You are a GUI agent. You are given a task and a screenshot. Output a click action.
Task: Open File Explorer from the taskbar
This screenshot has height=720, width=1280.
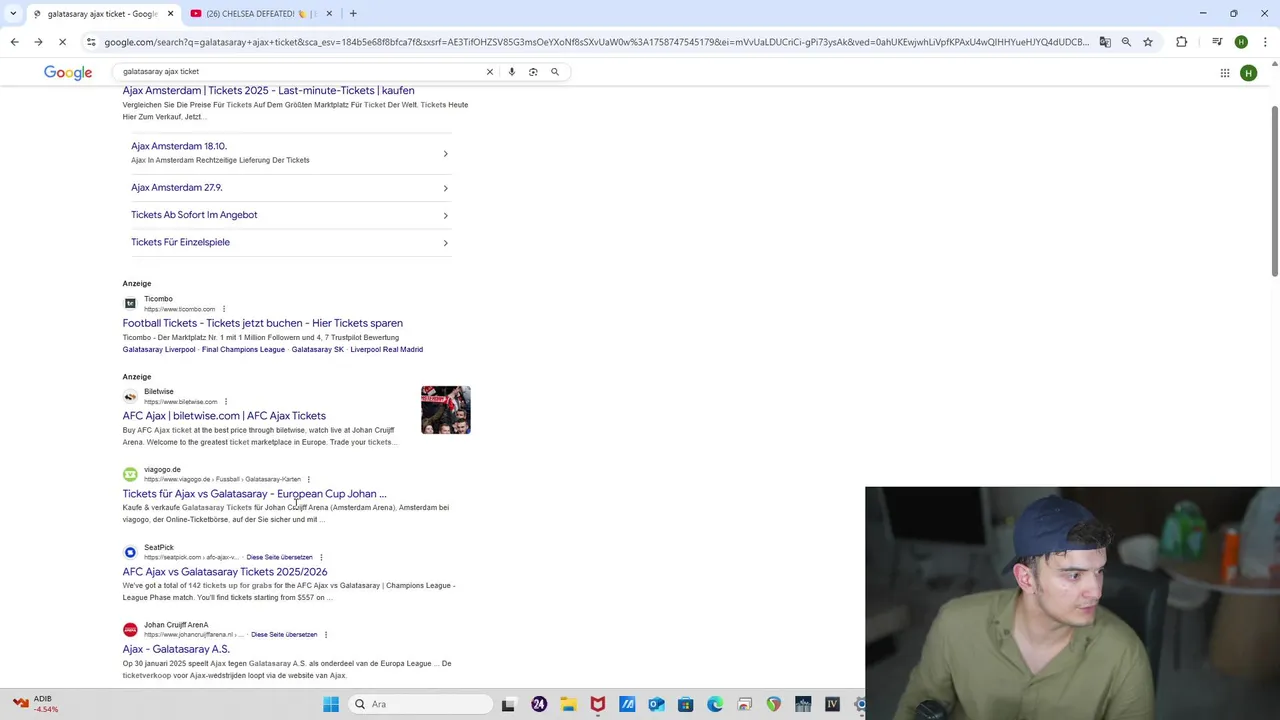[568, 704]
